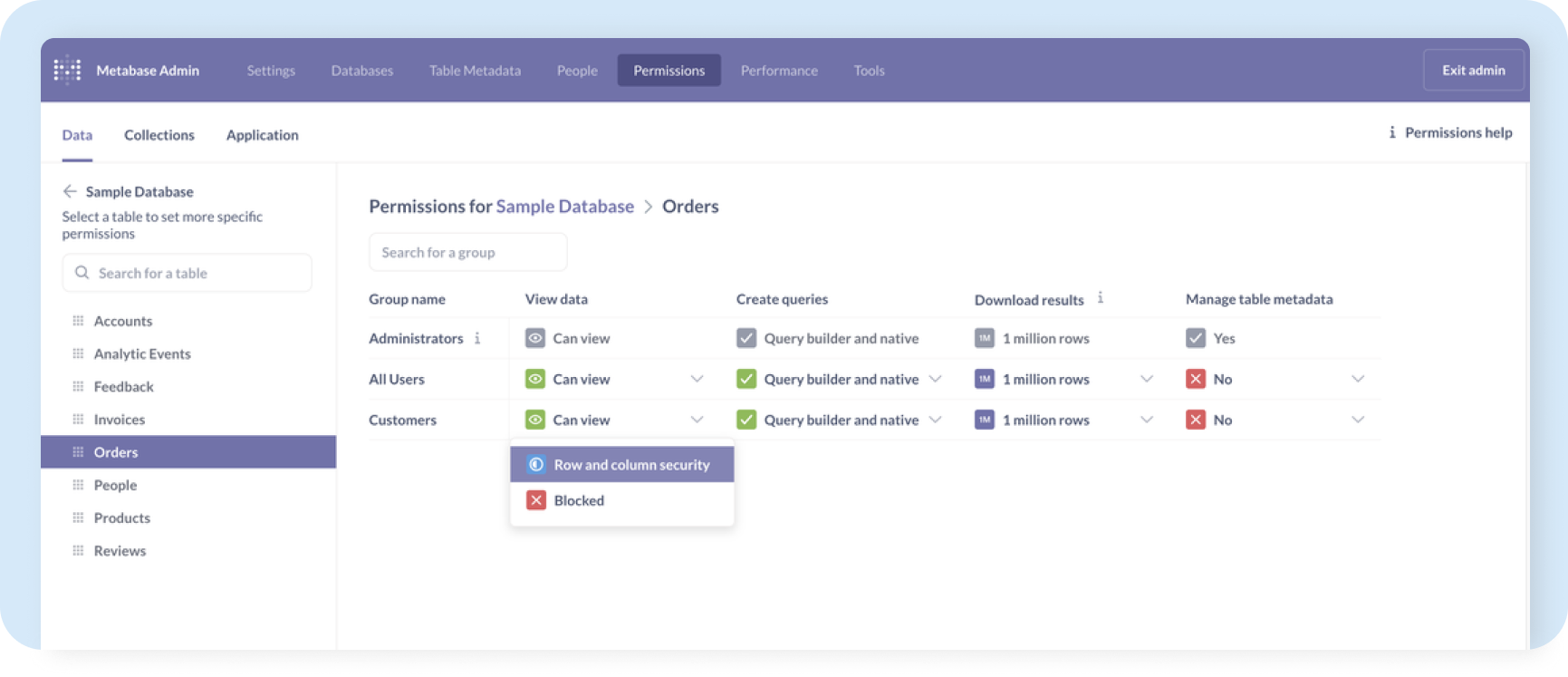Click the grid icon next to People table
Screen dimensions: 1568x677
tap(78, 485)
